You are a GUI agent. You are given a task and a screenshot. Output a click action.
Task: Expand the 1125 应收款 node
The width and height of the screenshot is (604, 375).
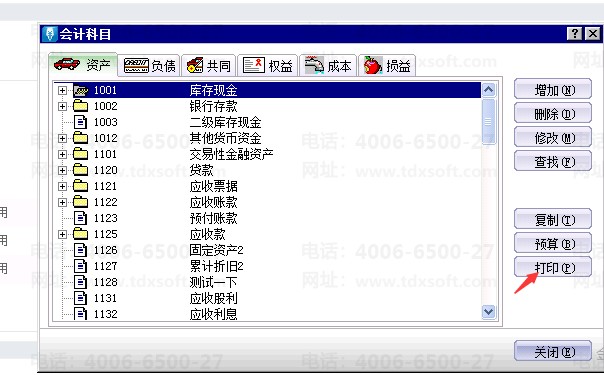62,234
